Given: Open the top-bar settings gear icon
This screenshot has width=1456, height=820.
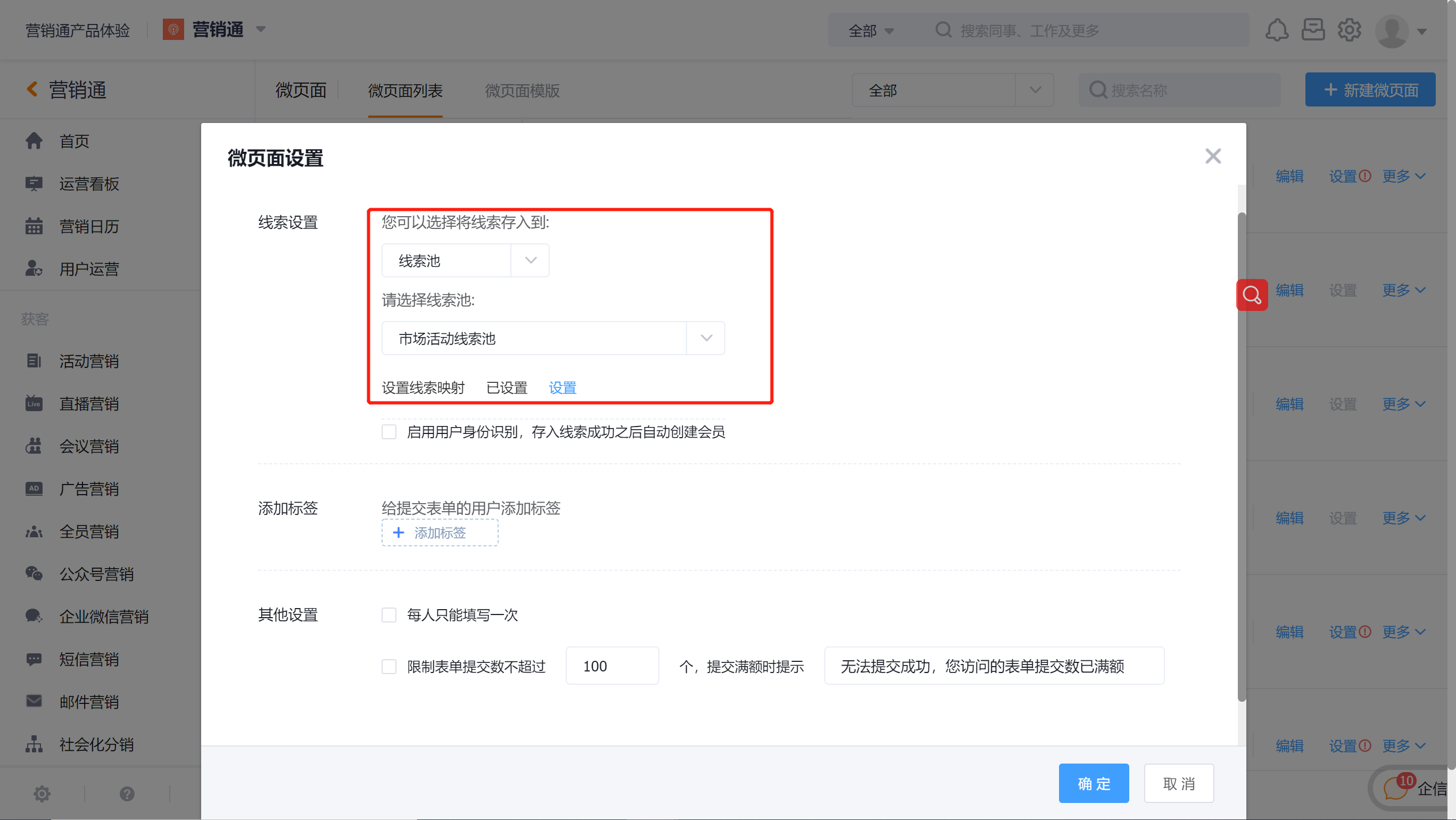Looking at the screenshot, I should [1349, 30].
